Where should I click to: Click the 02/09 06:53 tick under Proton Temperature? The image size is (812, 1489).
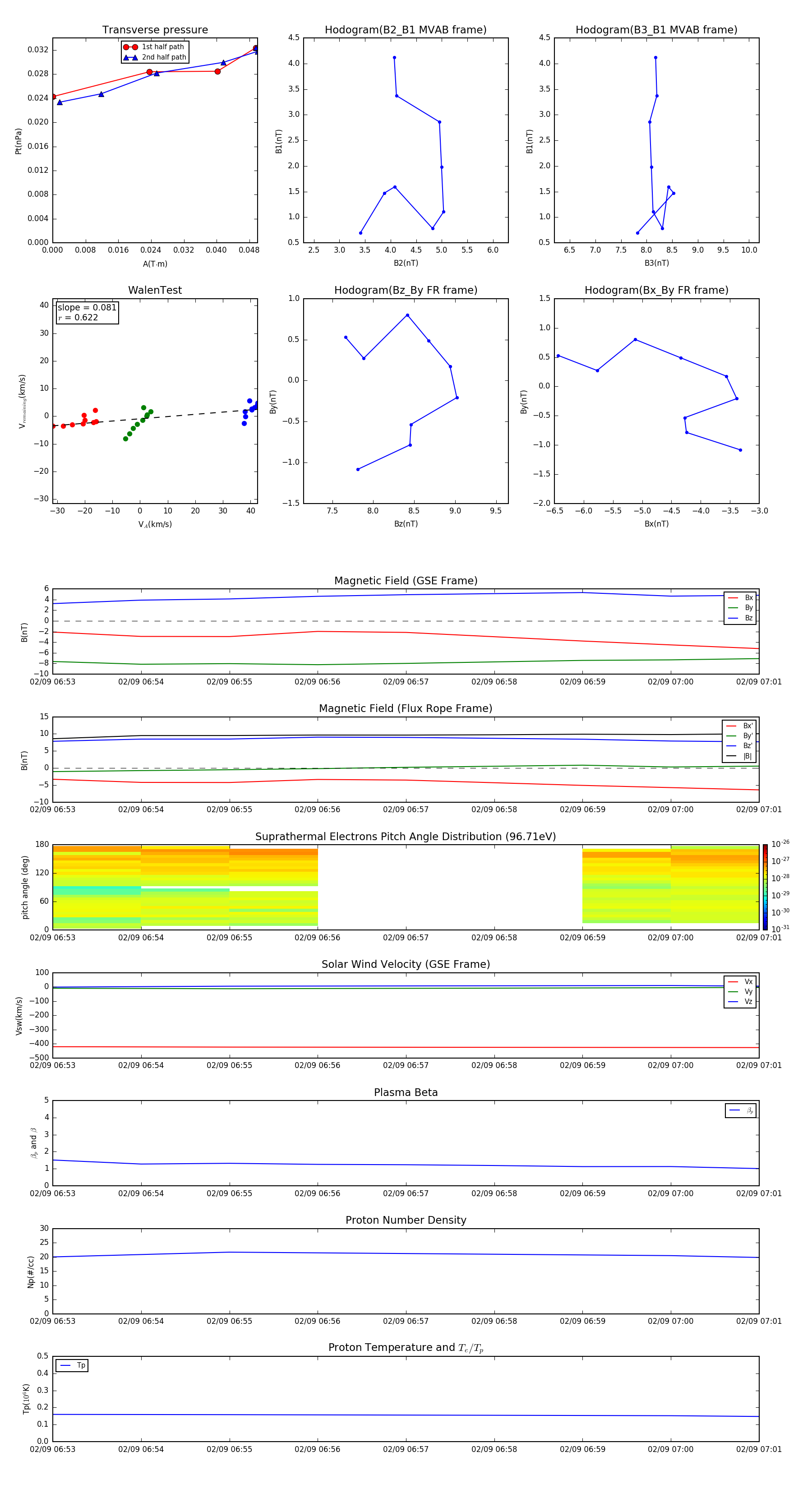pyautogui.click(x=53, y=1449)
